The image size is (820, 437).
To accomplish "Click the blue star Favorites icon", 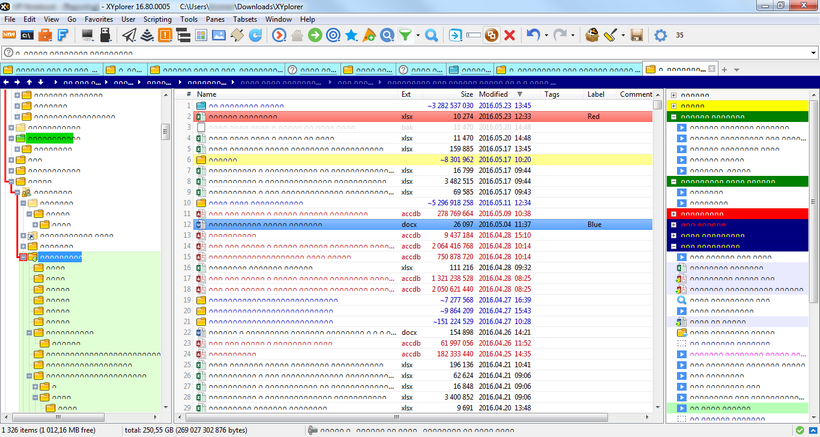I will (x=351, y=36).
